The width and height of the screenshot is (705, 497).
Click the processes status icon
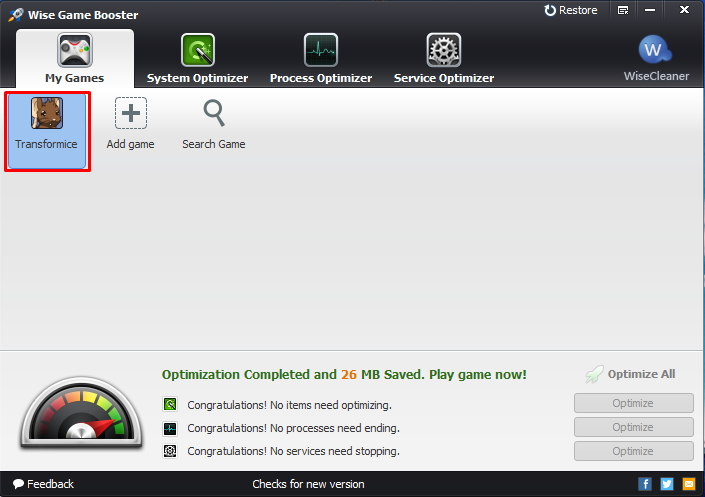[170, 428]
